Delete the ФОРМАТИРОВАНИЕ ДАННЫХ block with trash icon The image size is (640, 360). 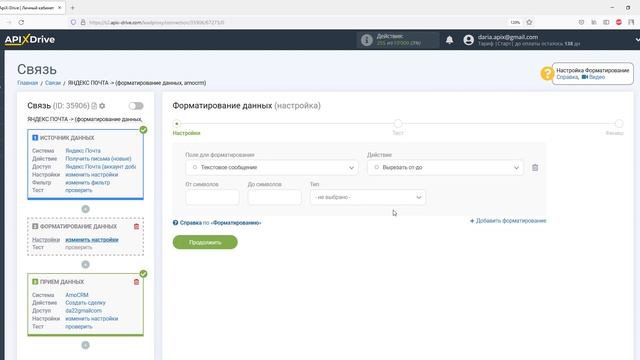pos(136,227)
